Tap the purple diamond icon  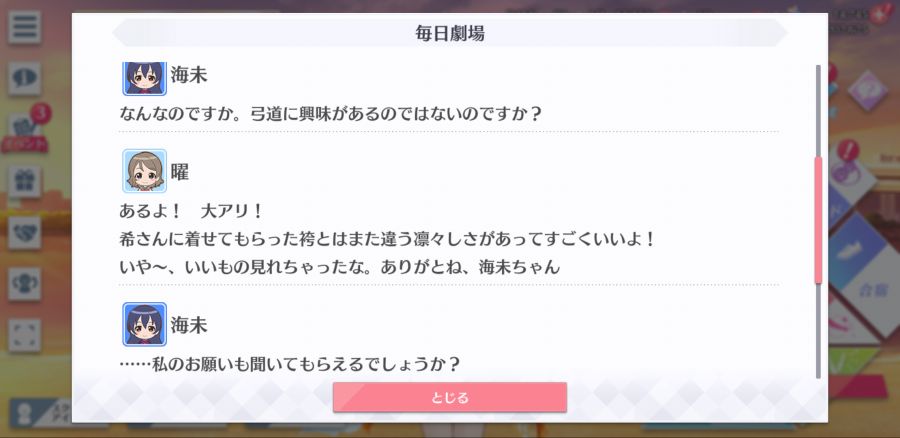click(x=867, y=91)
